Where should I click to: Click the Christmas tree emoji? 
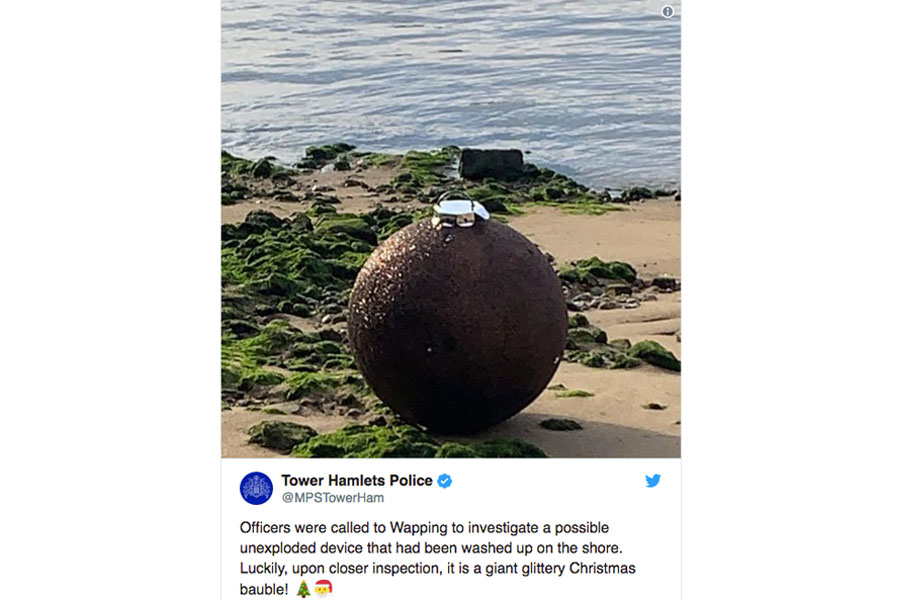pos(304,589)
